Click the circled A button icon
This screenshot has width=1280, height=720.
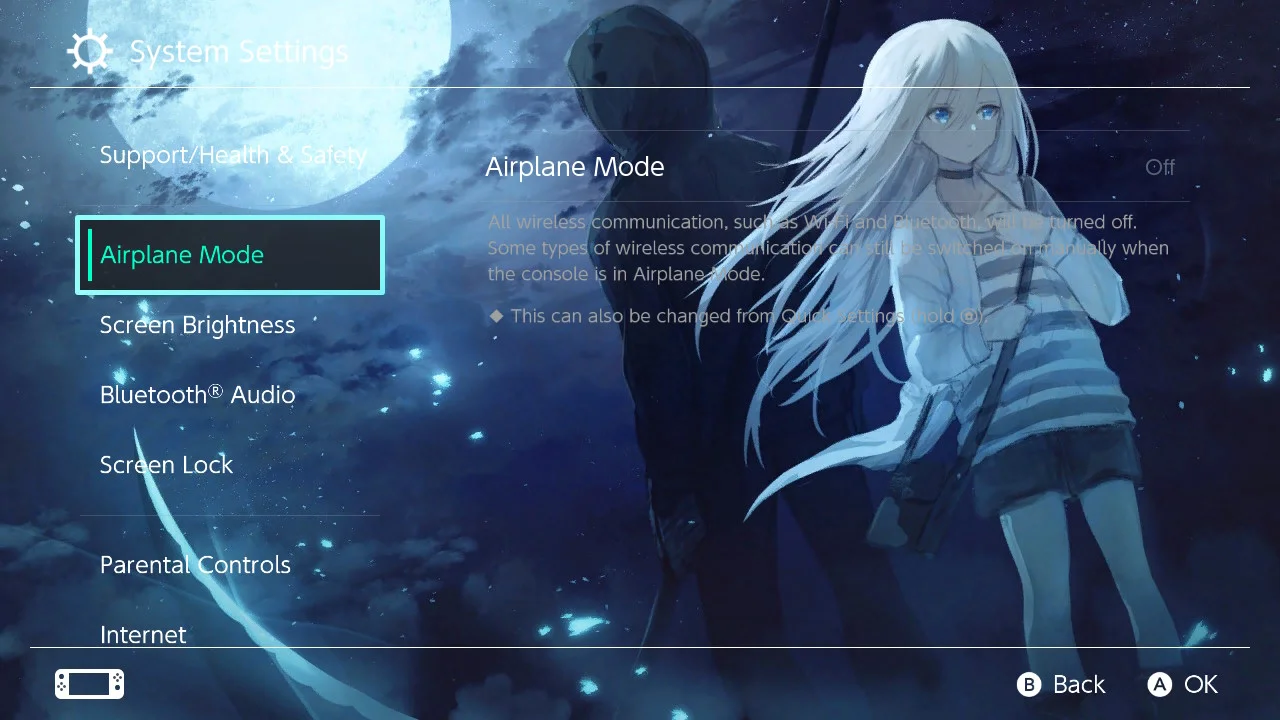point(1160,684)
